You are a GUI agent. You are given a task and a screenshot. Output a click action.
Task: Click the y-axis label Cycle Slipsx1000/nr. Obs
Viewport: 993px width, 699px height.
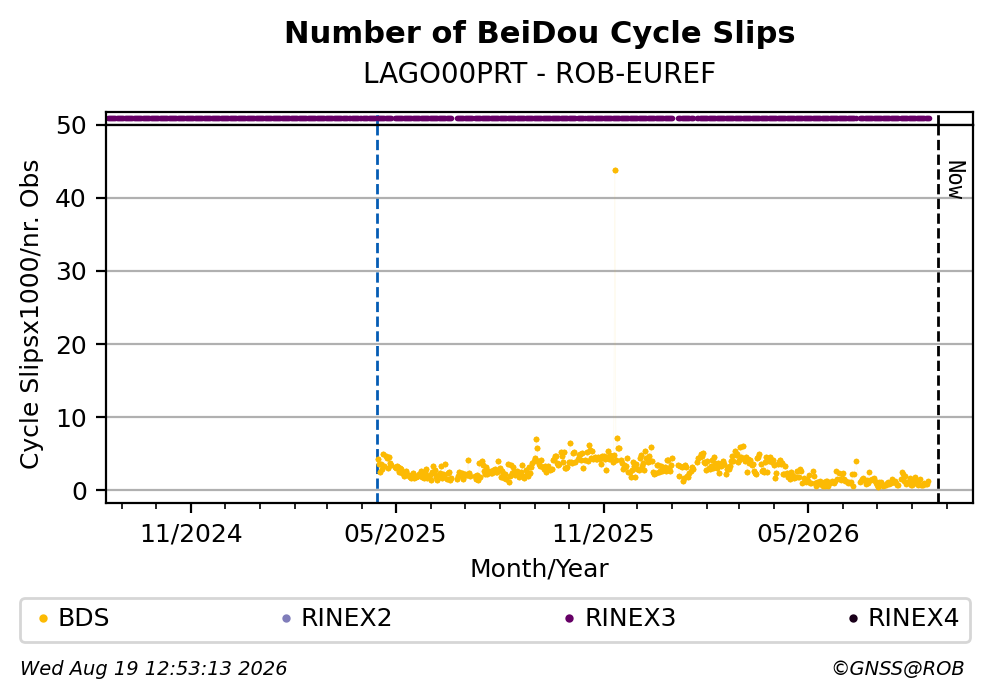click(29, 315)
